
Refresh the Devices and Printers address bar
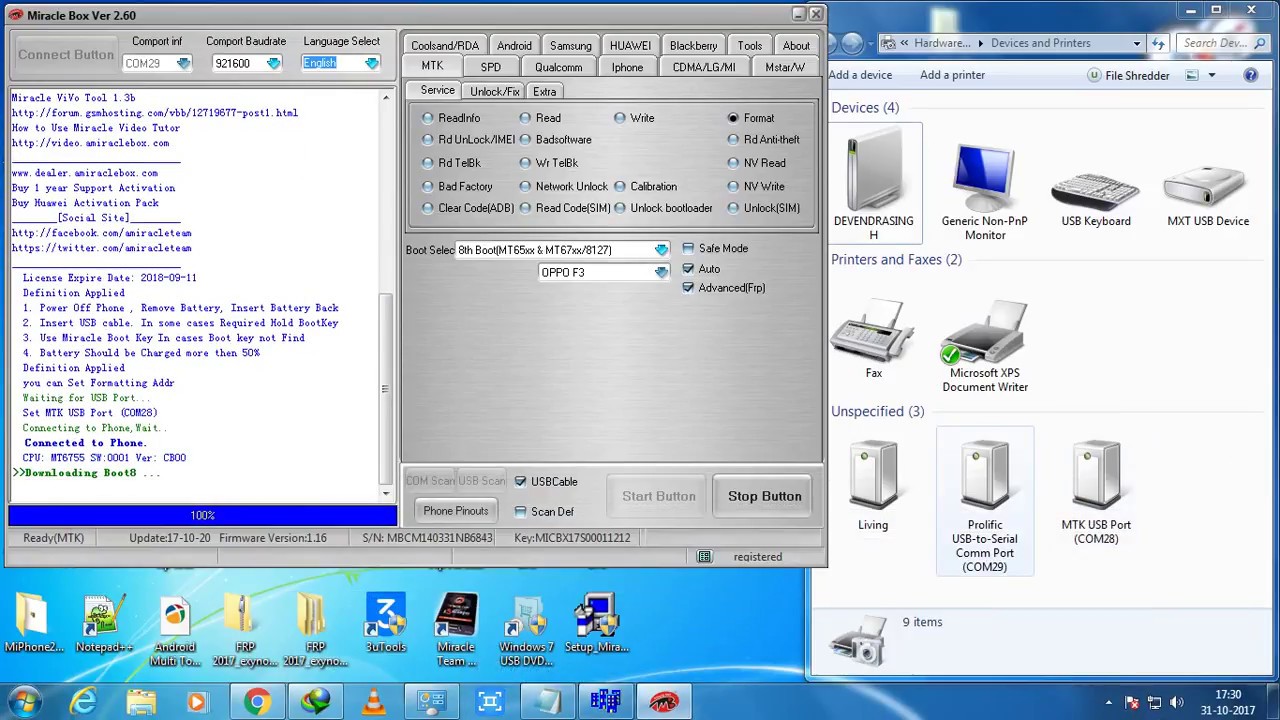click(1158, 43)
